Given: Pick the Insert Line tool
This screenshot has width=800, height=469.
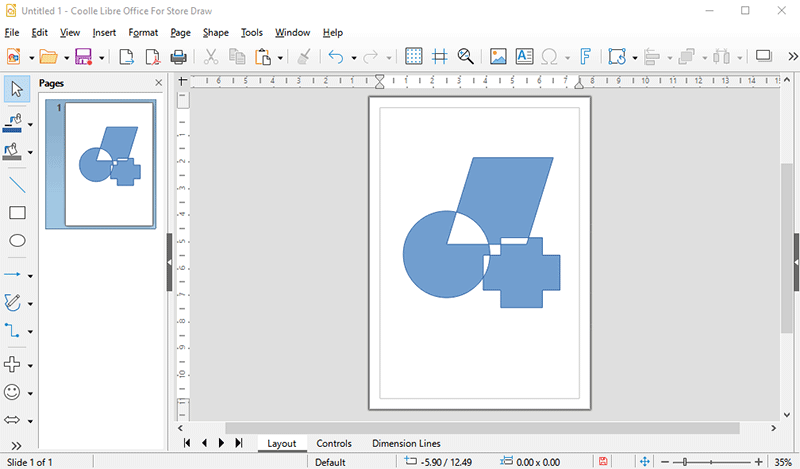Looking at the screenshot, I should pyautogui.click(x=17, y=185).
